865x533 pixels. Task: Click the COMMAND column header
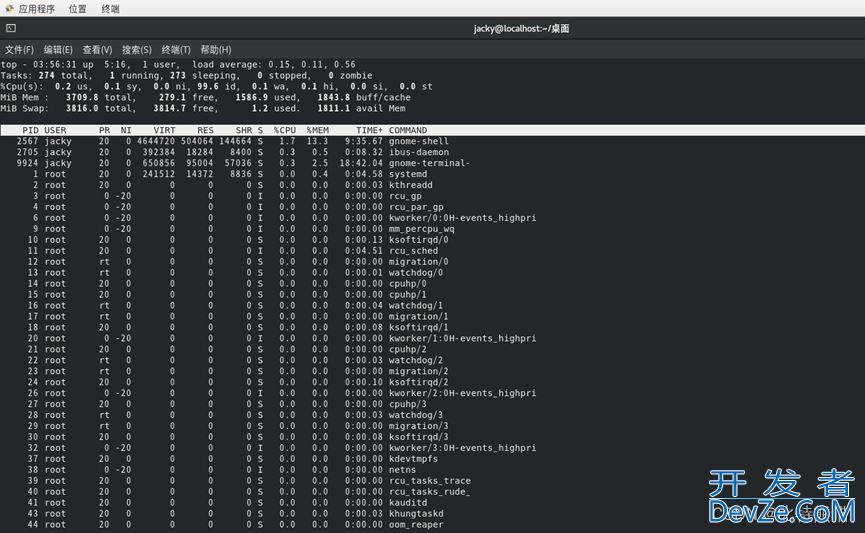point(408,130)
